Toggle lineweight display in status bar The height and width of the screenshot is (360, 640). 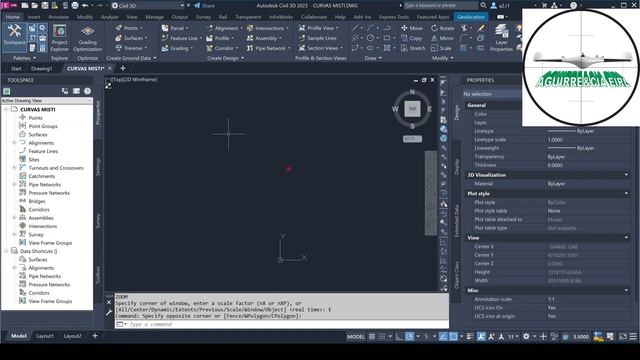point(470,336)
